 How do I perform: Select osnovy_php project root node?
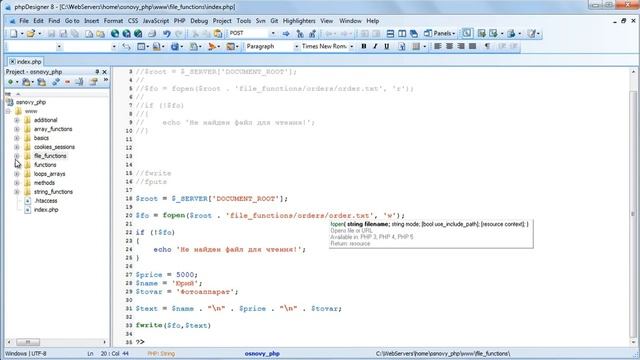[31, 102]
